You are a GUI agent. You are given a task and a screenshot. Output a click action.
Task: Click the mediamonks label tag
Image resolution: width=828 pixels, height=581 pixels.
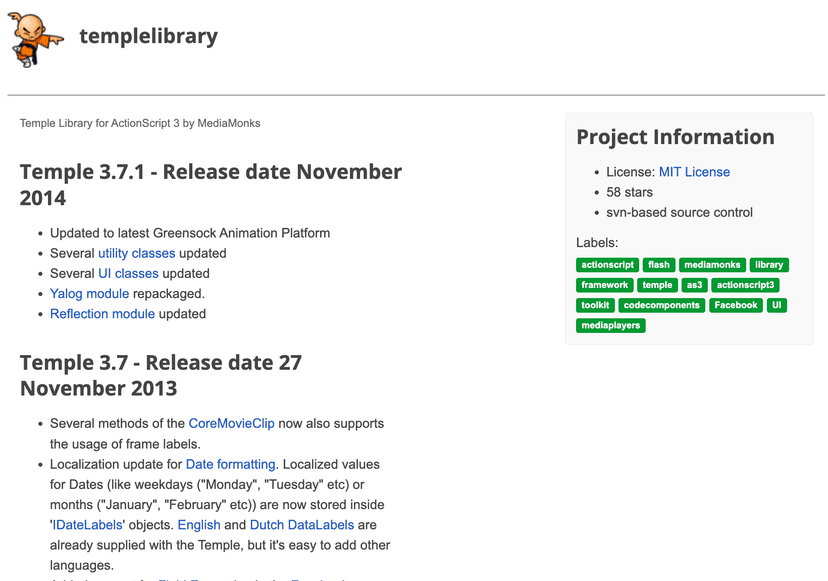point(711,265)
